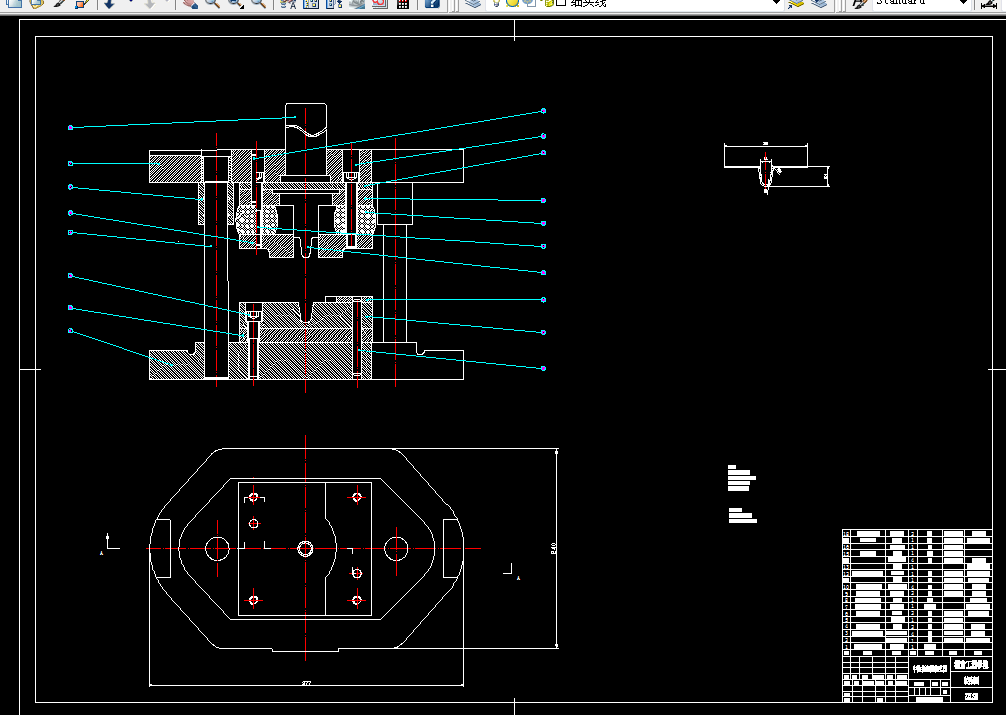This screenshot has width=1006, height=715.
Task: Open the Layer Properties Manager icon
Action: (473, 3)
